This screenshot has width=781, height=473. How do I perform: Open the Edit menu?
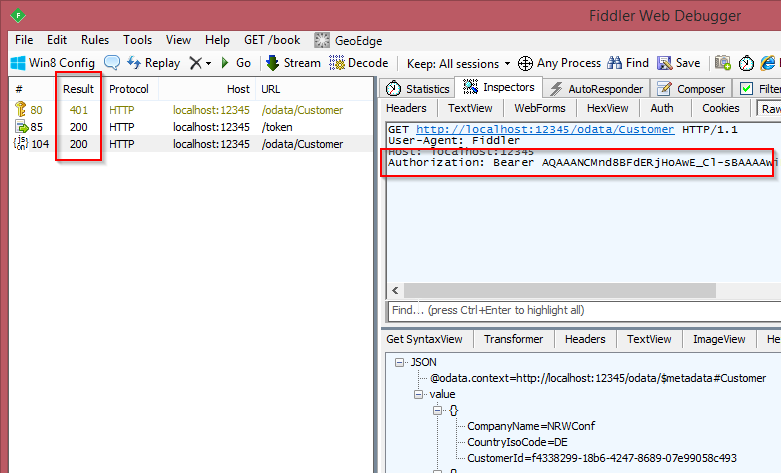click(x=57, y=40)
